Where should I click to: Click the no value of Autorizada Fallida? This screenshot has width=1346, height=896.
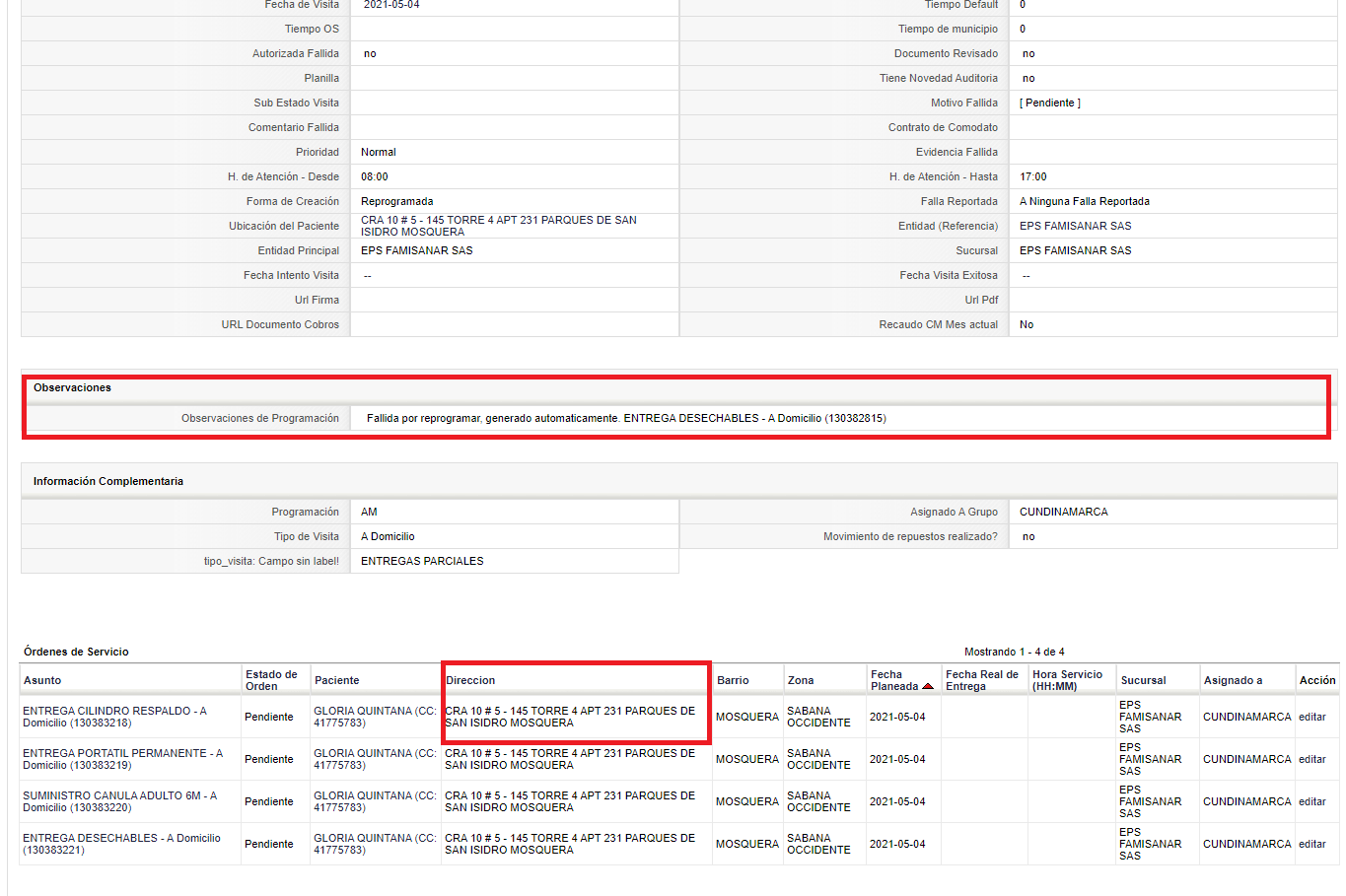(370, 53)
